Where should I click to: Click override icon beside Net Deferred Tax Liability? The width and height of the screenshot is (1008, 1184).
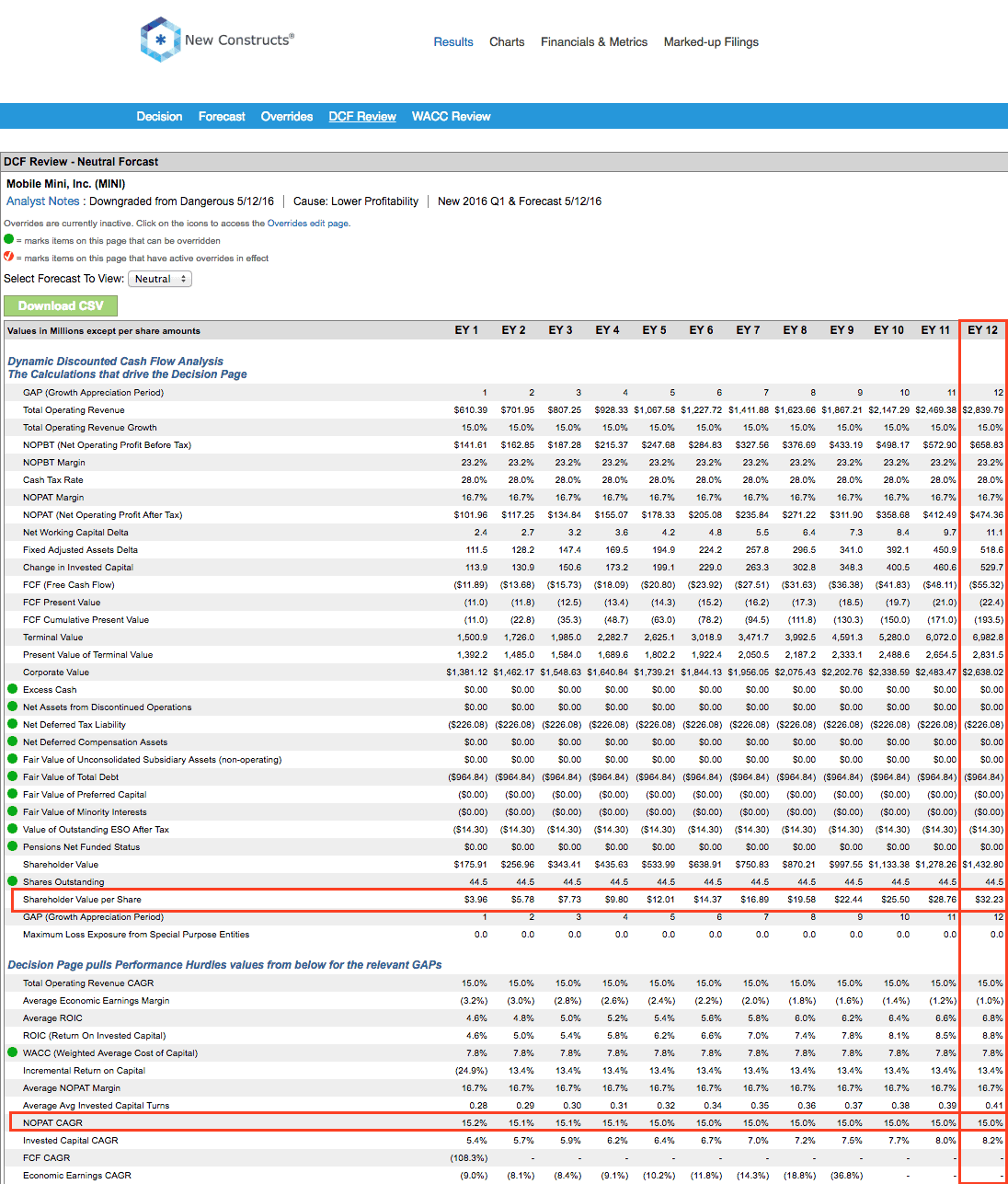(13, 724)
